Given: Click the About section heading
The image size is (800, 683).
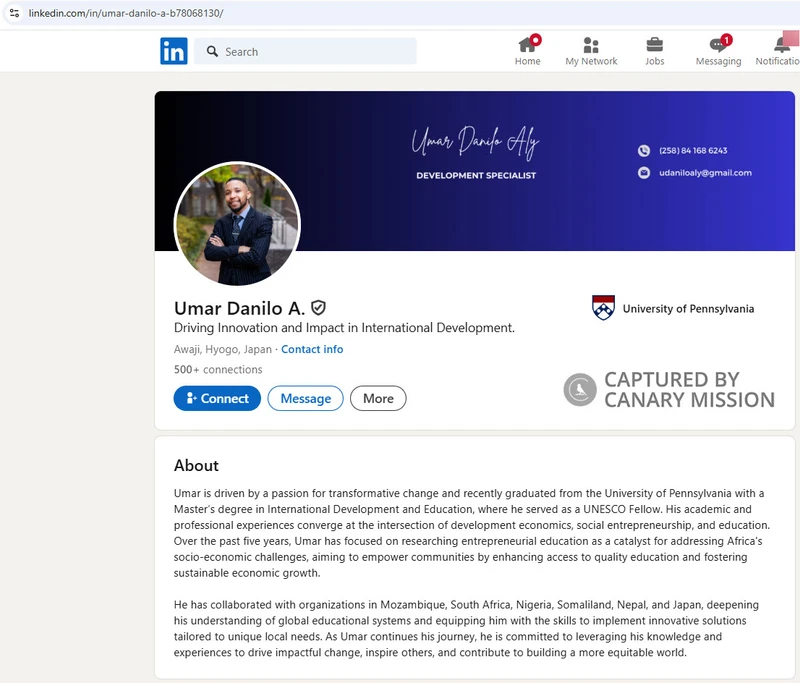Looking at the screenshot, I should point(196,465).
